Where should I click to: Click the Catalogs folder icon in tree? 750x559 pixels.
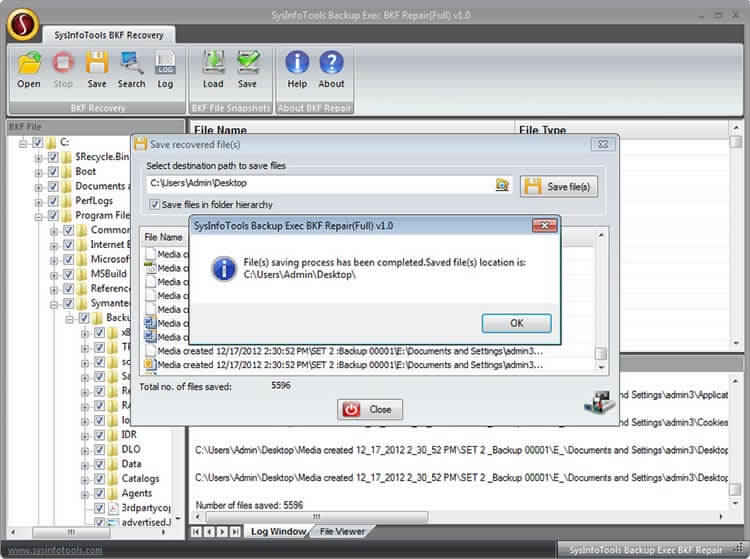113,479
